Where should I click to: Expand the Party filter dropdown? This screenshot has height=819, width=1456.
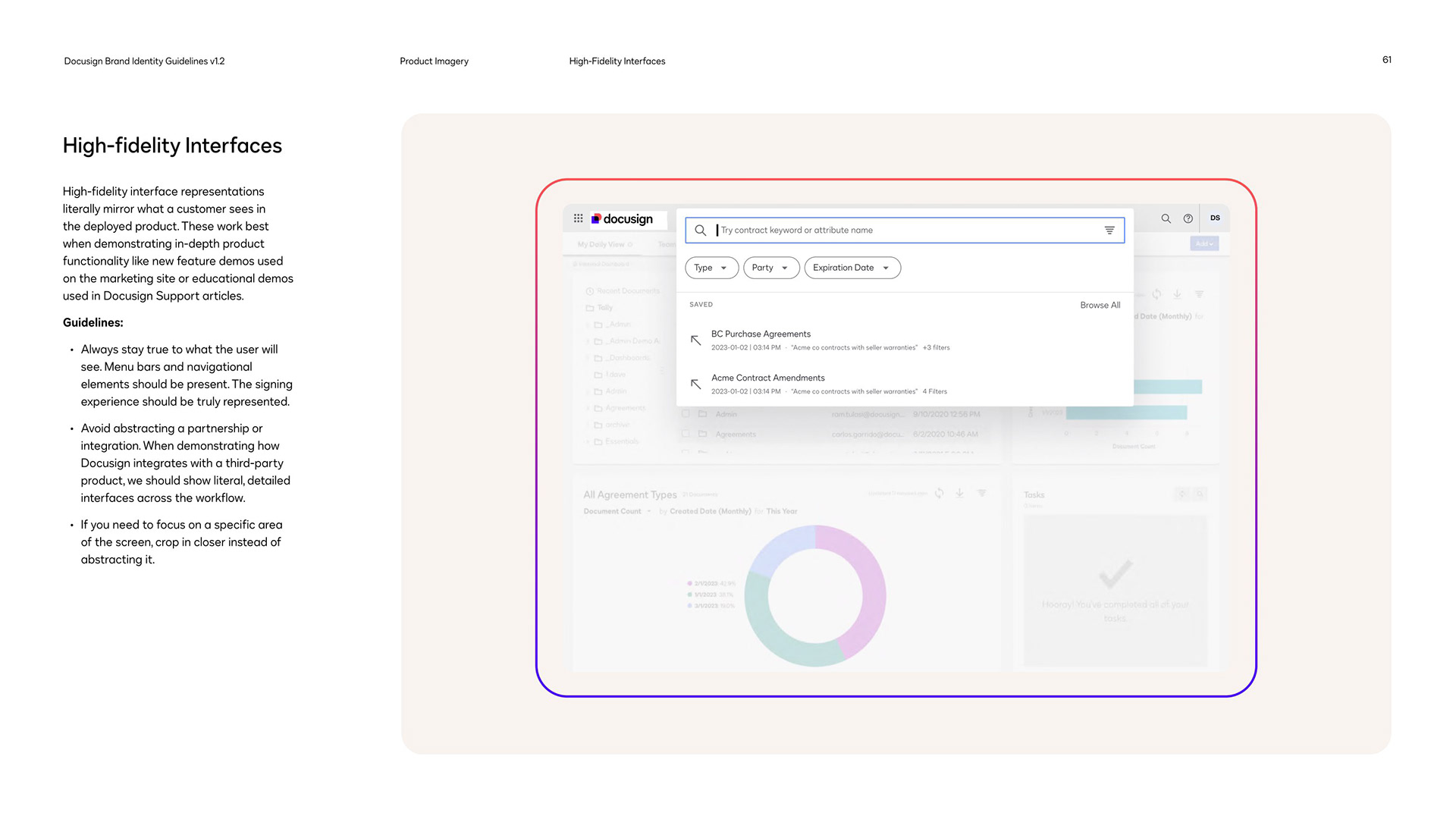pyautogui.click(x=770, y=268)
